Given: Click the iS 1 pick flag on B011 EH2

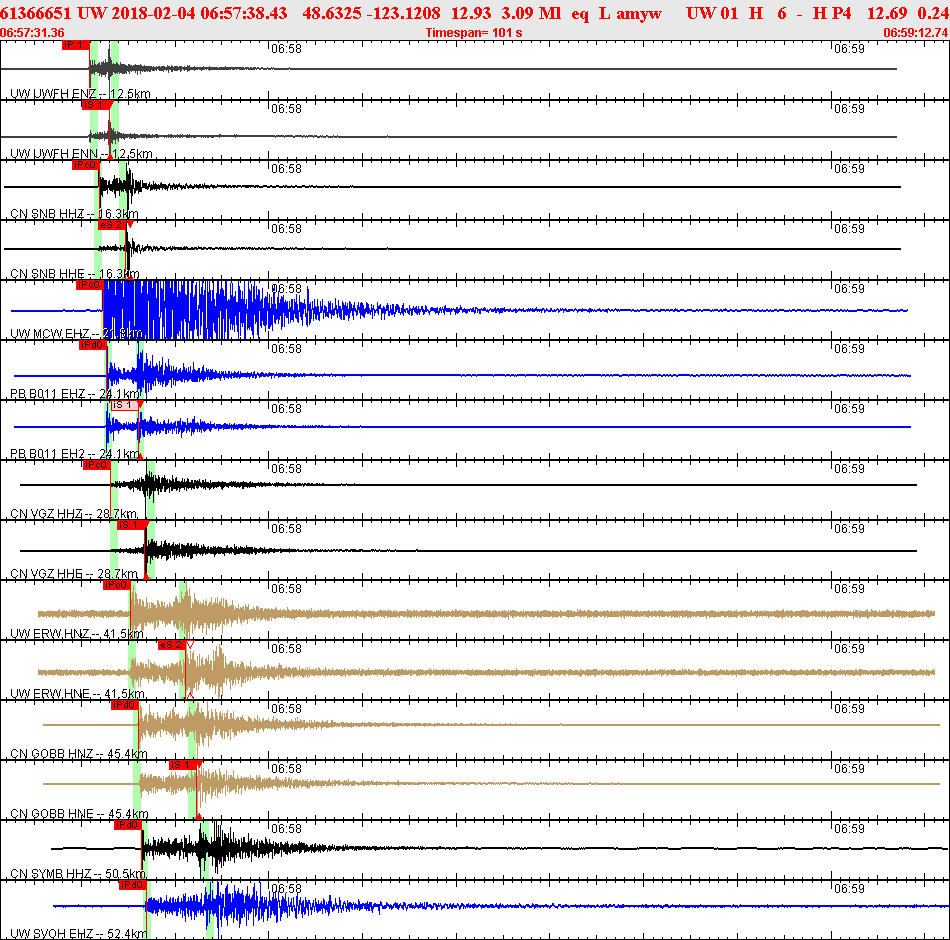Looking at the screenshot, I should click(x=125, y=405).
